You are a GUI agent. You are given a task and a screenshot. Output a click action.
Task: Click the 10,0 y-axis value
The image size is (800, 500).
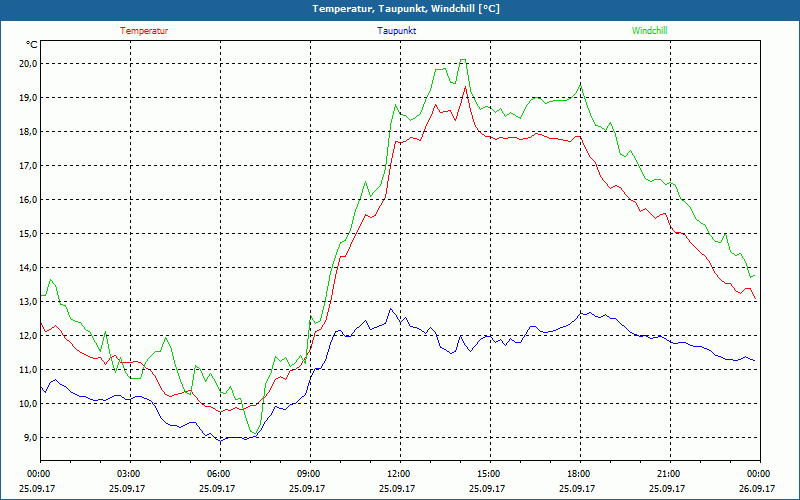[28, 404]
